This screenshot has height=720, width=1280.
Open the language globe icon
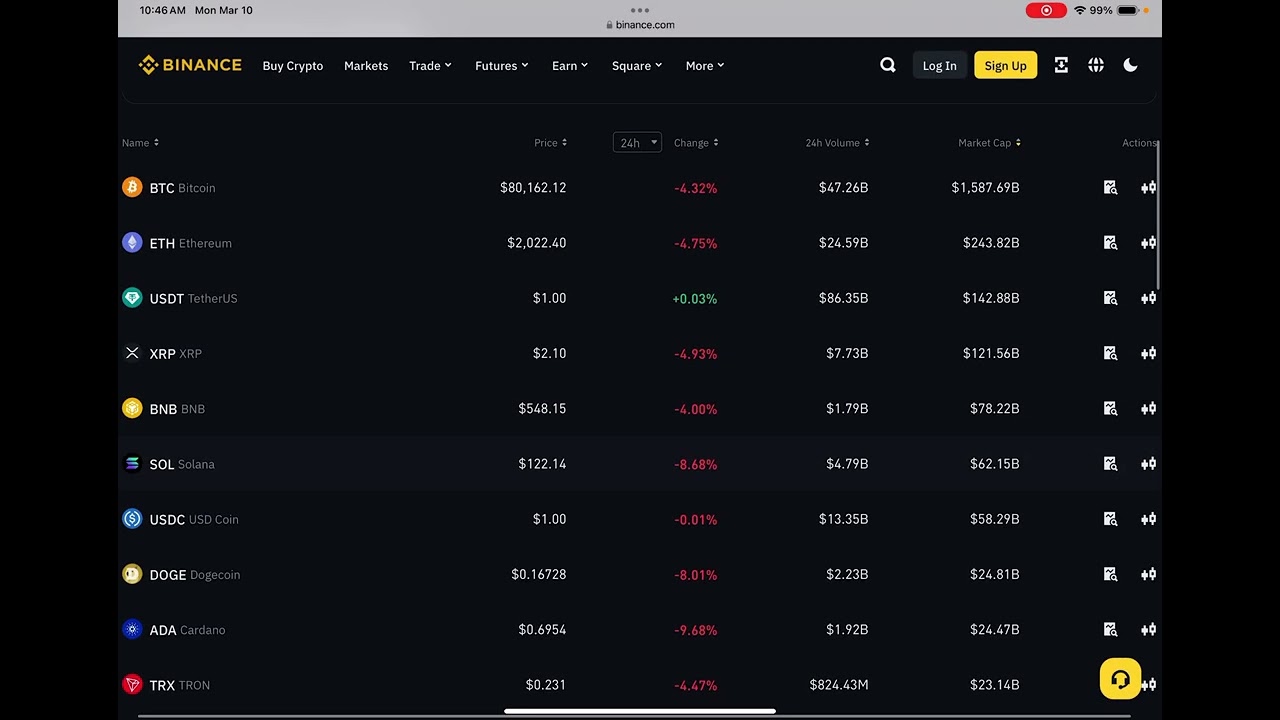(1096, 65)
